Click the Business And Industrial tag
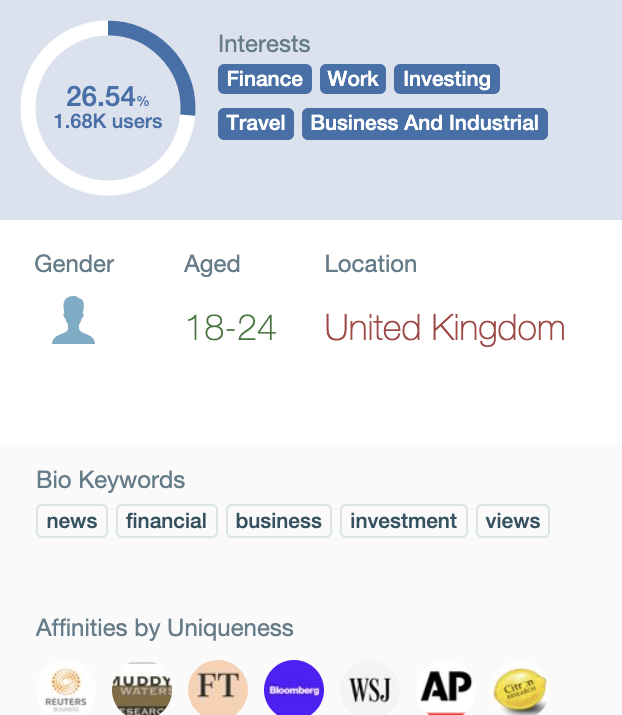The image size is (622, 715). 425,123
